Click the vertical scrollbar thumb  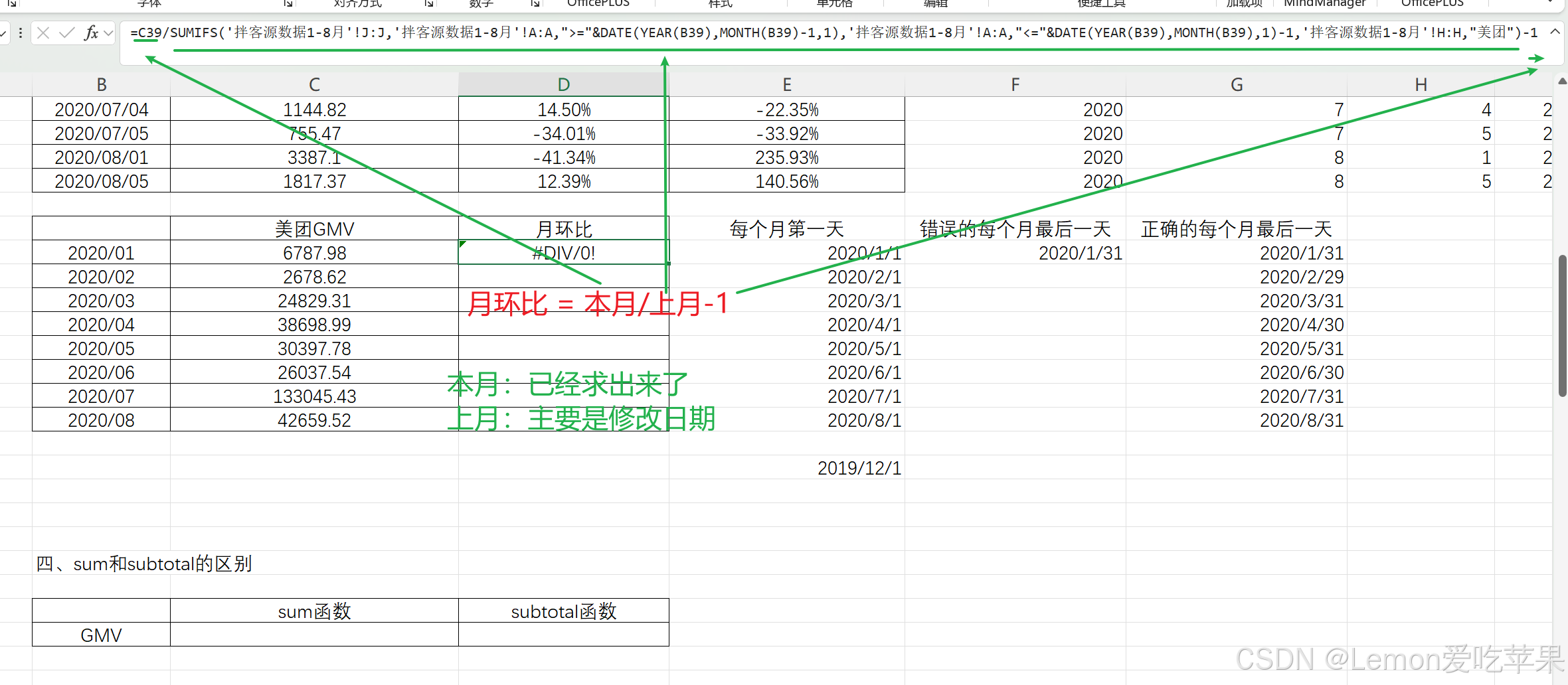point(1562,325)
